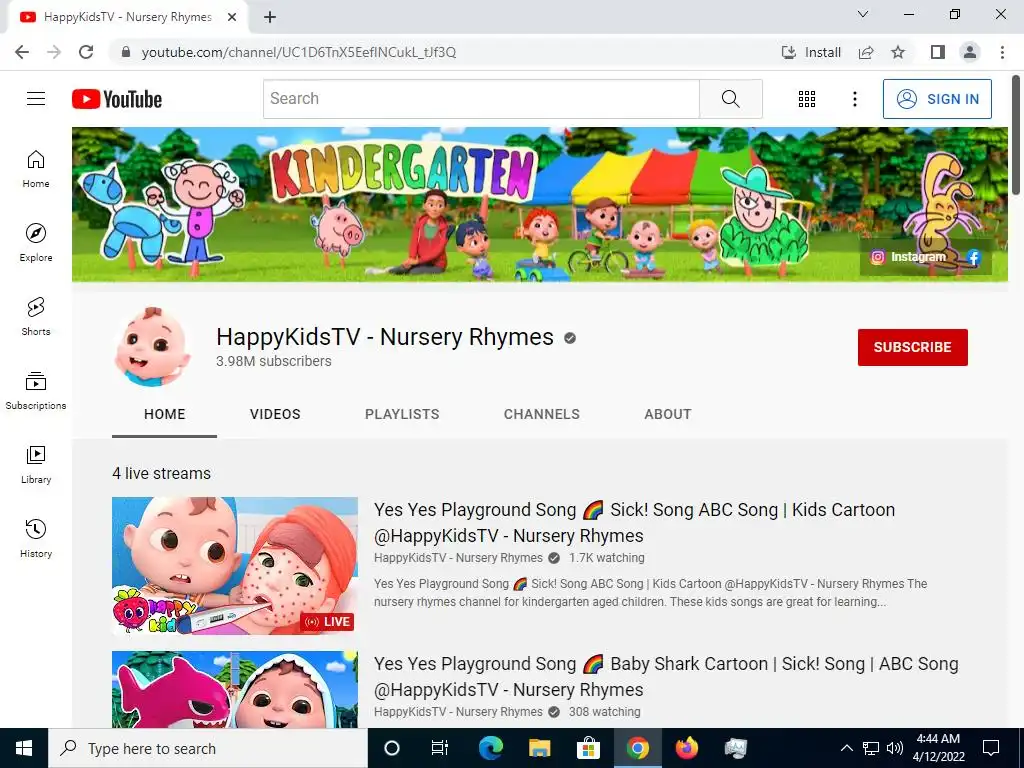Open Explore in the sidebar
This screenshot has width=1024, height=768.
tap(36, 242)
